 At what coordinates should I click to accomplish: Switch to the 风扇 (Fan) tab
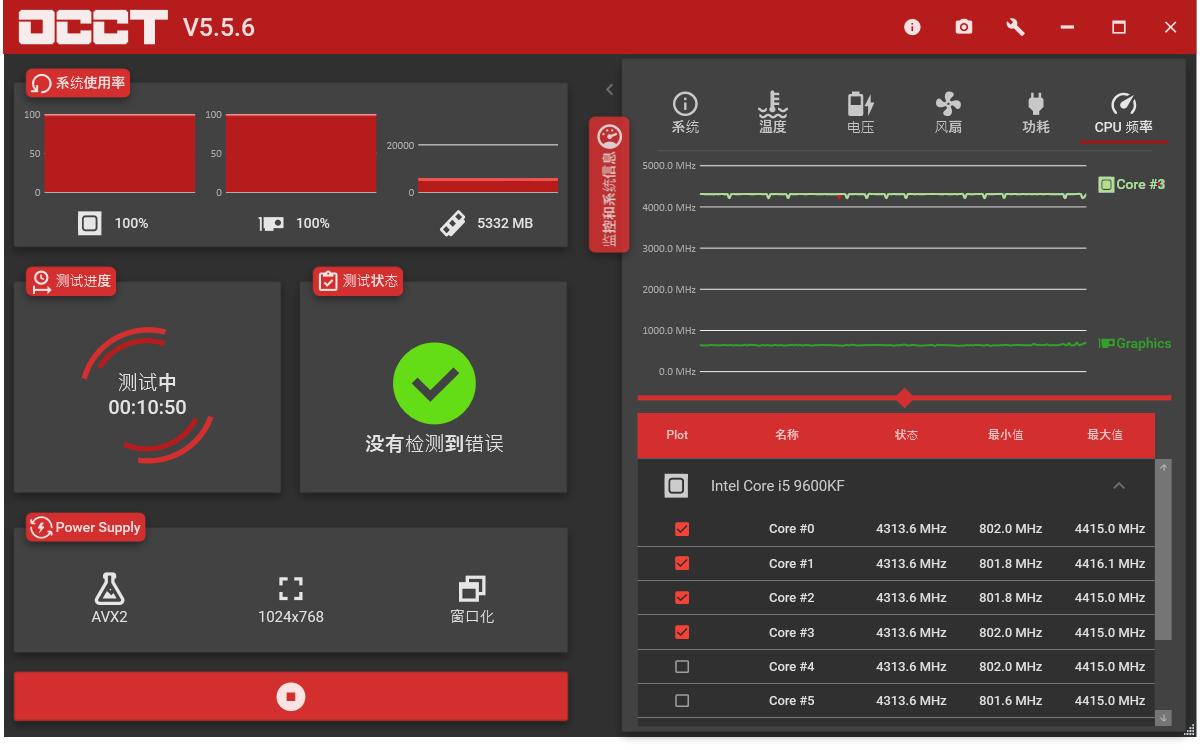(x=947, y=113)
